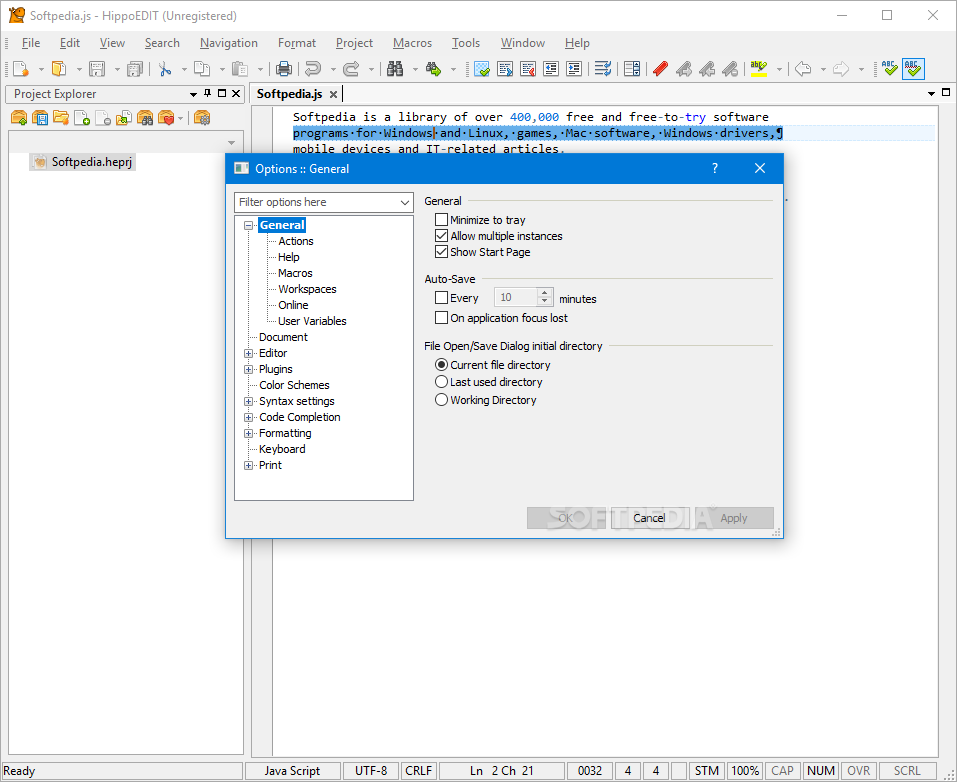Click find in project binoculars icon
957x782 pixels.
pyautogui.click(x=145, y=118)
